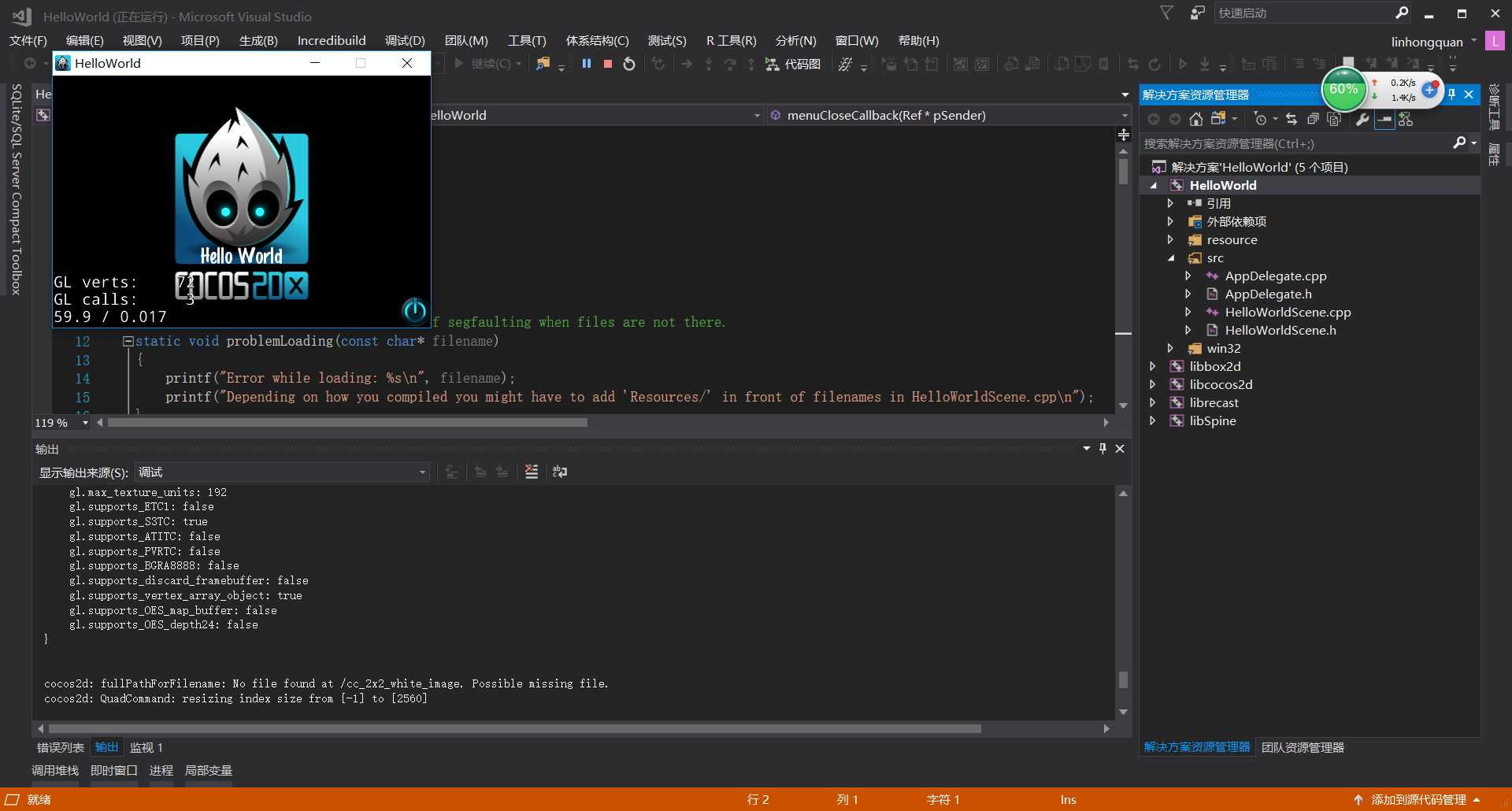
Task: Toggle the switch views icon in Solution Explorer
Action: pyautogui.click(x=1219, y=119)
